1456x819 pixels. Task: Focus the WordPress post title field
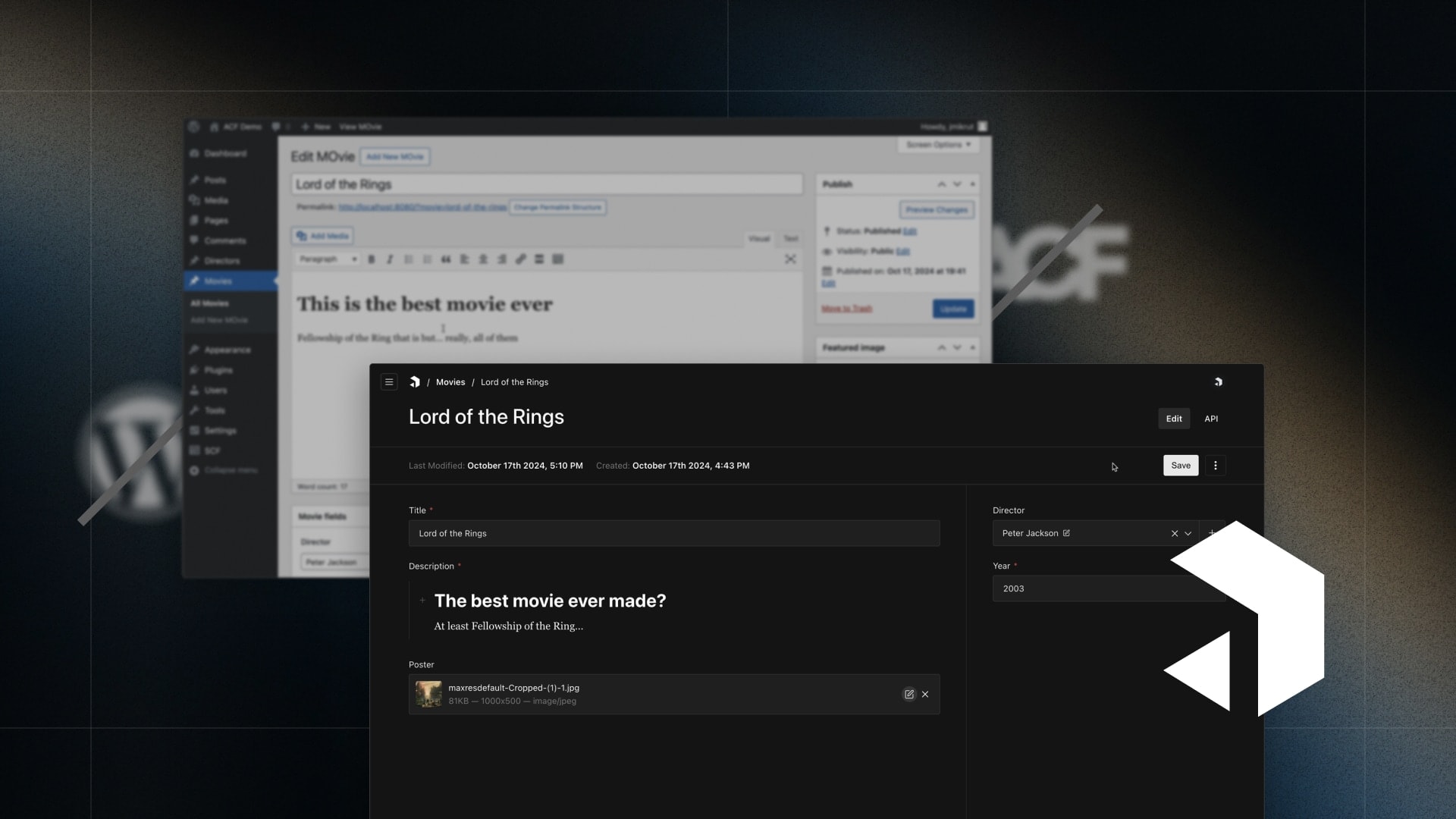[x=547, y=184]
